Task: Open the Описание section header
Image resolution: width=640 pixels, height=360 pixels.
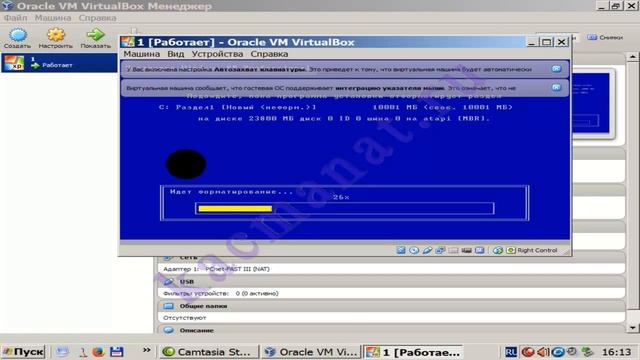Action: pos(196,330)
